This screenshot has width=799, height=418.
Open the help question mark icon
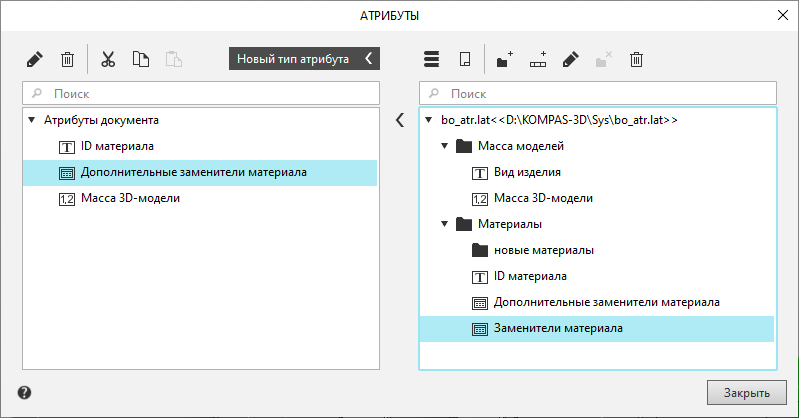click(24, 393)
